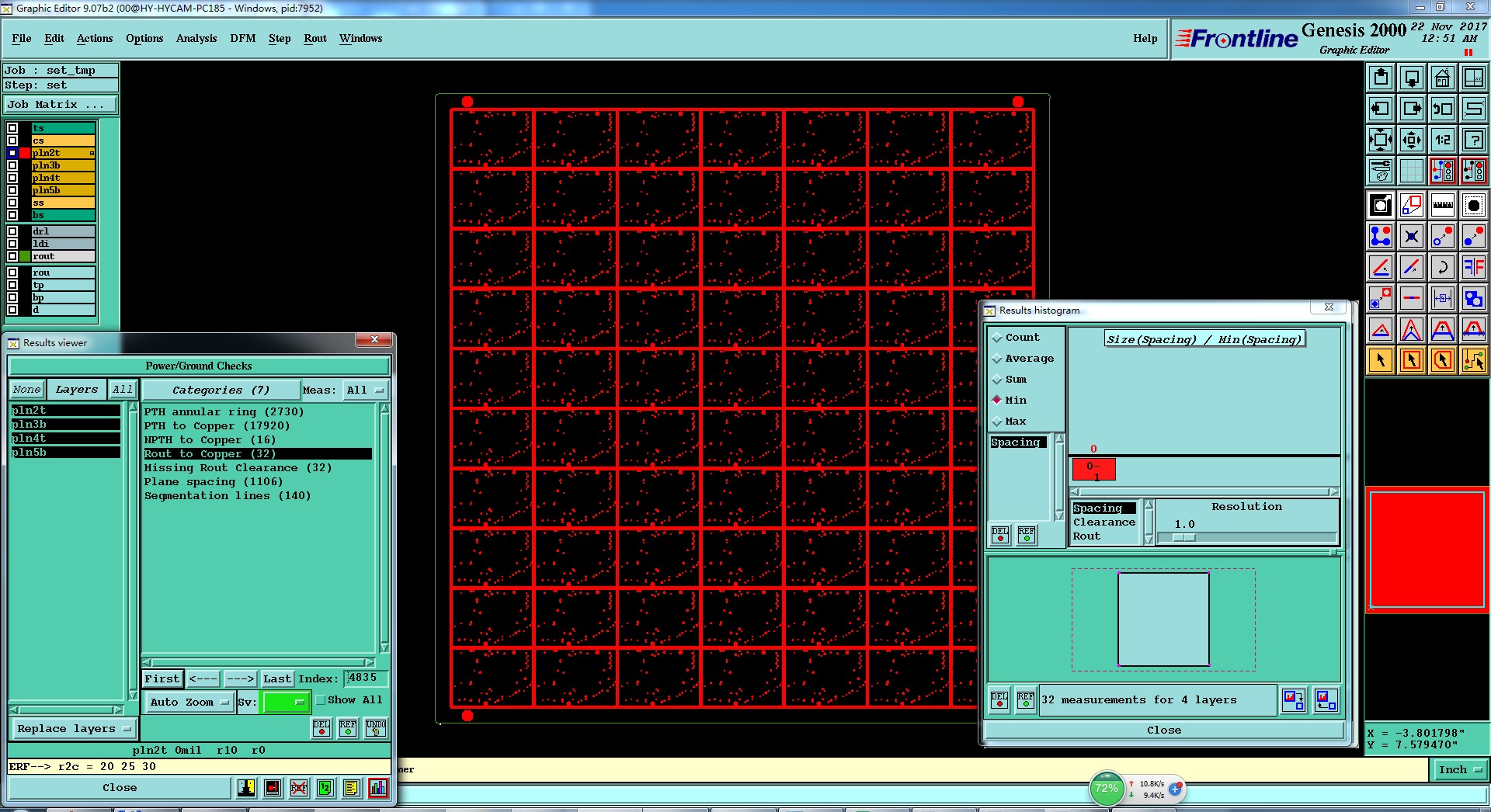Screen dimensions: 1491x812
Task: Click the yellow report sheet icon
Action: pos(352,788)
